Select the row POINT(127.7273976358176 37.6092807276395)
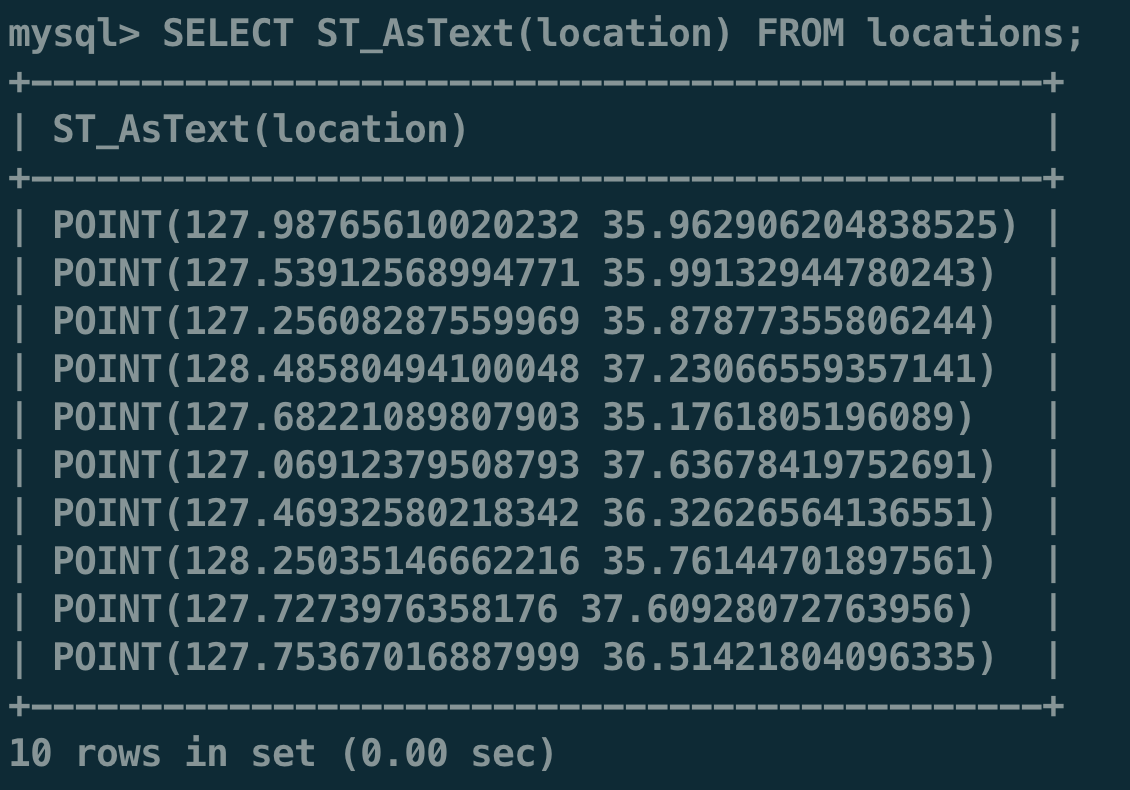Viewport: 1130px width, 790px height. 513,609
